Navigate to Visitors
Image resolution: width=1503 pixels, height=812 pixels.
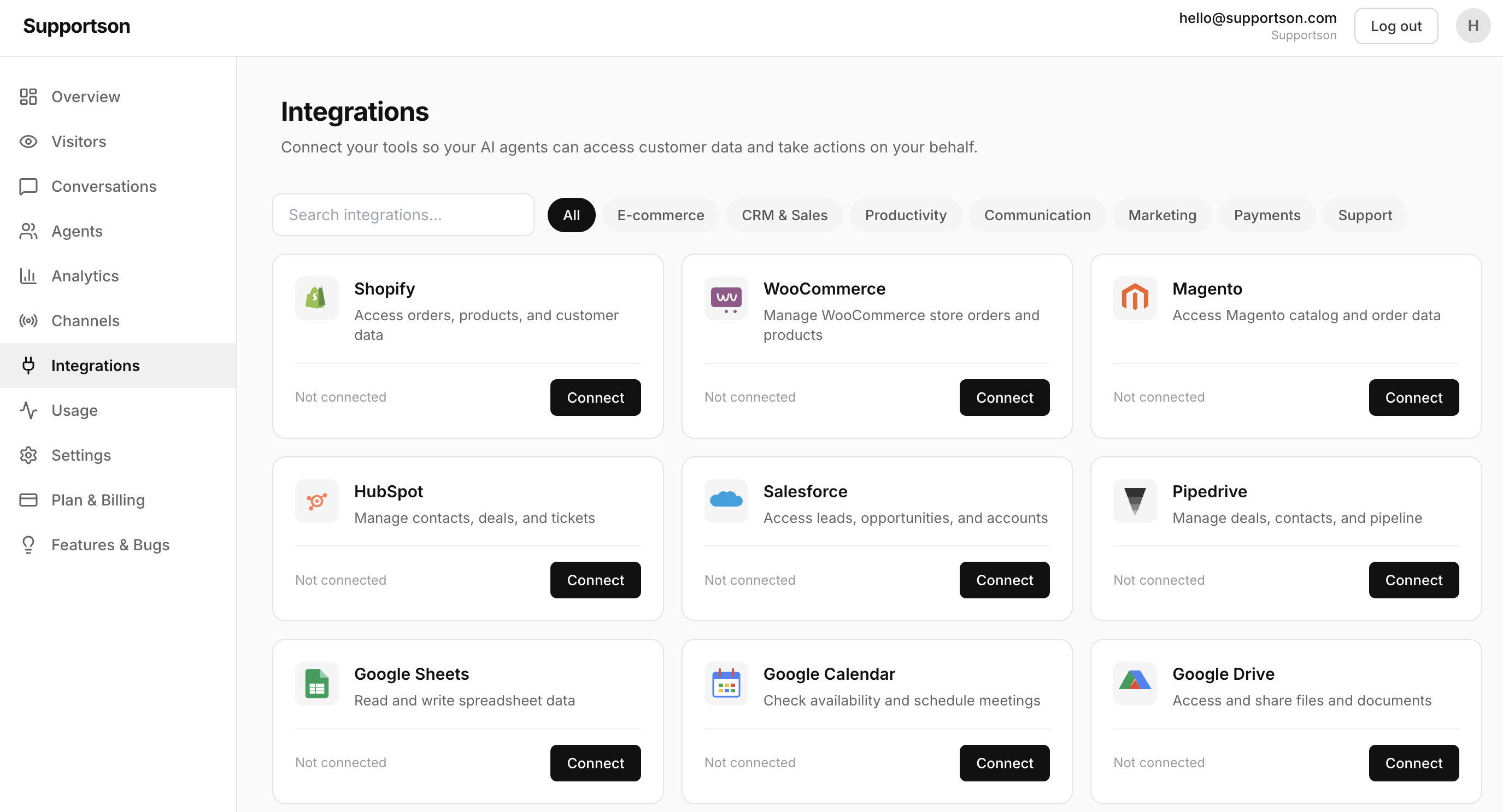[118, 141]
